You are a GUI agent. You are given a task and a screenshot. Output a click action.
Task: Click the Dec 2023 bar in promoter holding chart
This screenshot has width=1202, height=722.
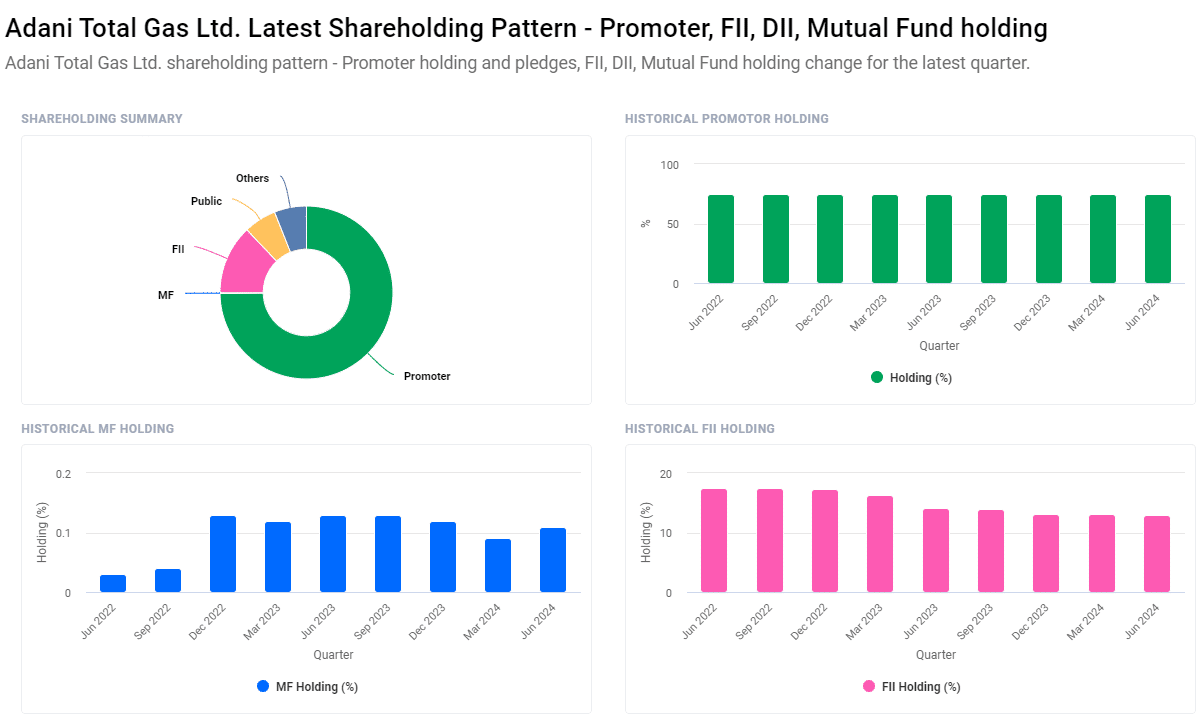[1048, 239]
